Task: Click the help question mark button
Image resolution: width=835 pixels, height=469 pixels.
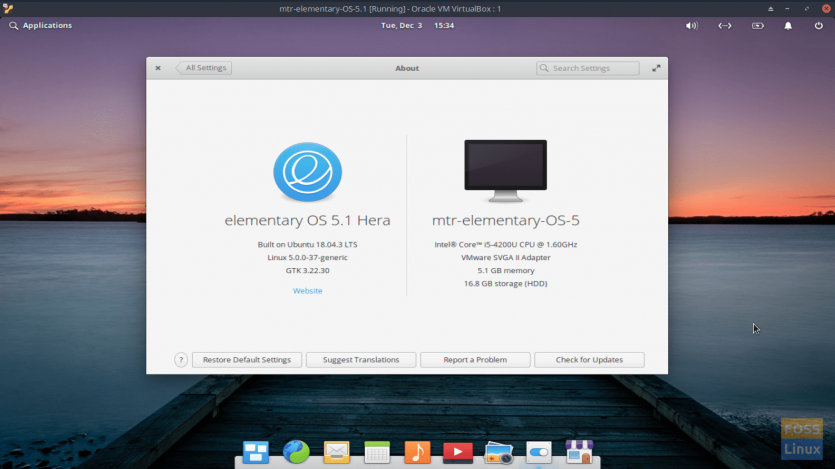Action: (181, 360)
